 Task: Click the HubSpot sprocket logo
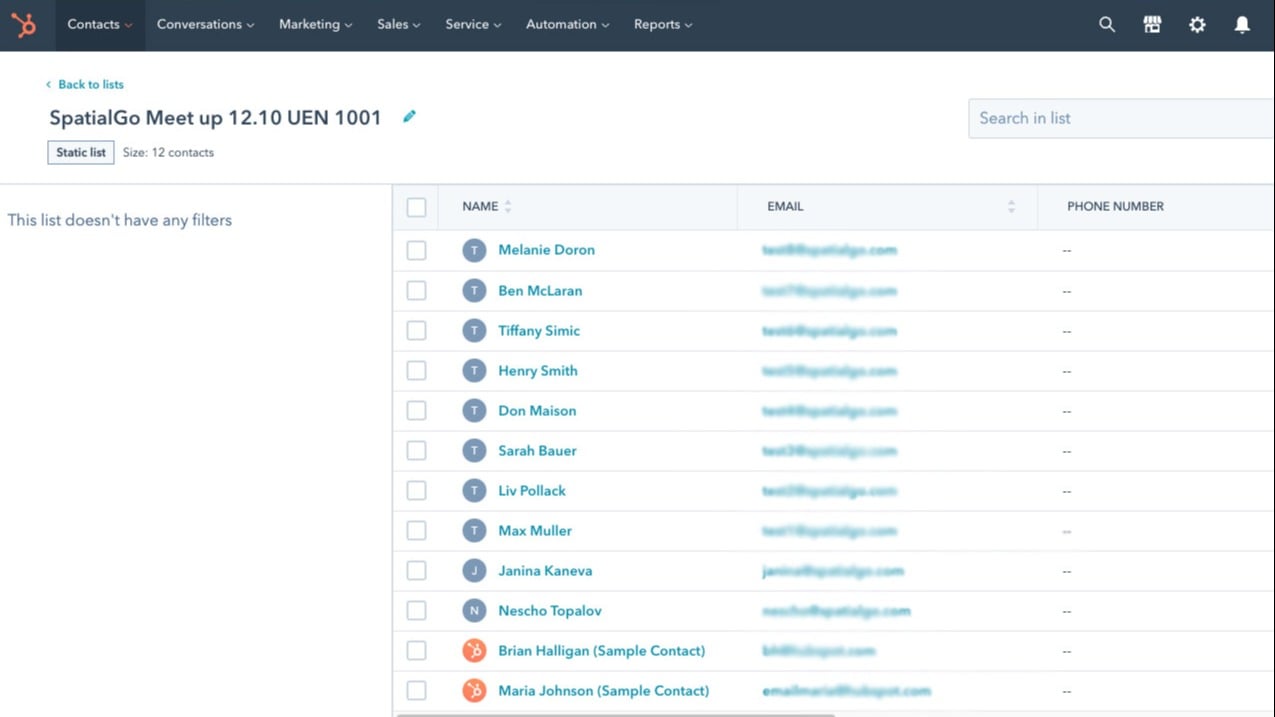[x=24, y=24]
